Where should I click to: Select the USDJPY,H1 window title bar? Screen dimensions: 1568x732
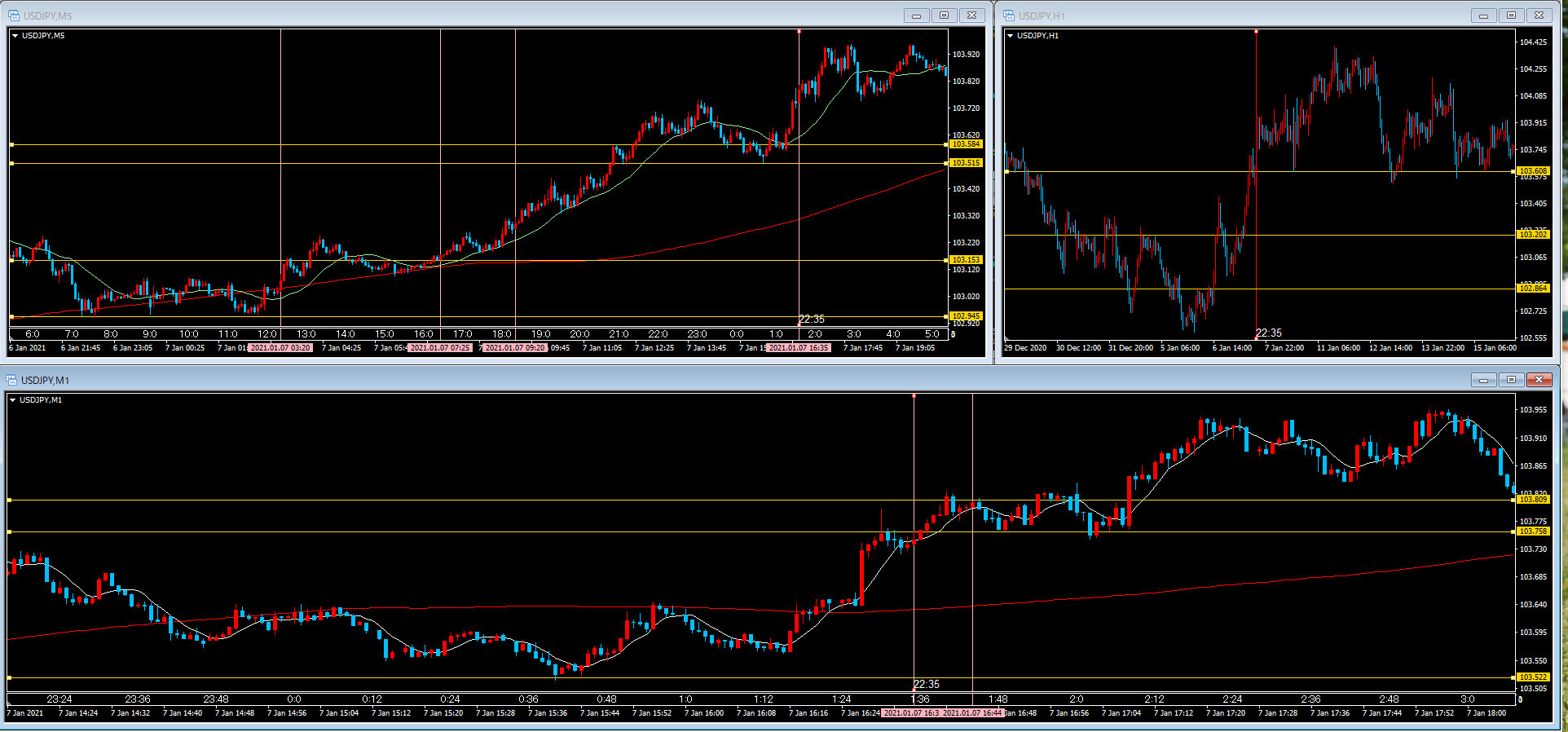(1263, 15)
